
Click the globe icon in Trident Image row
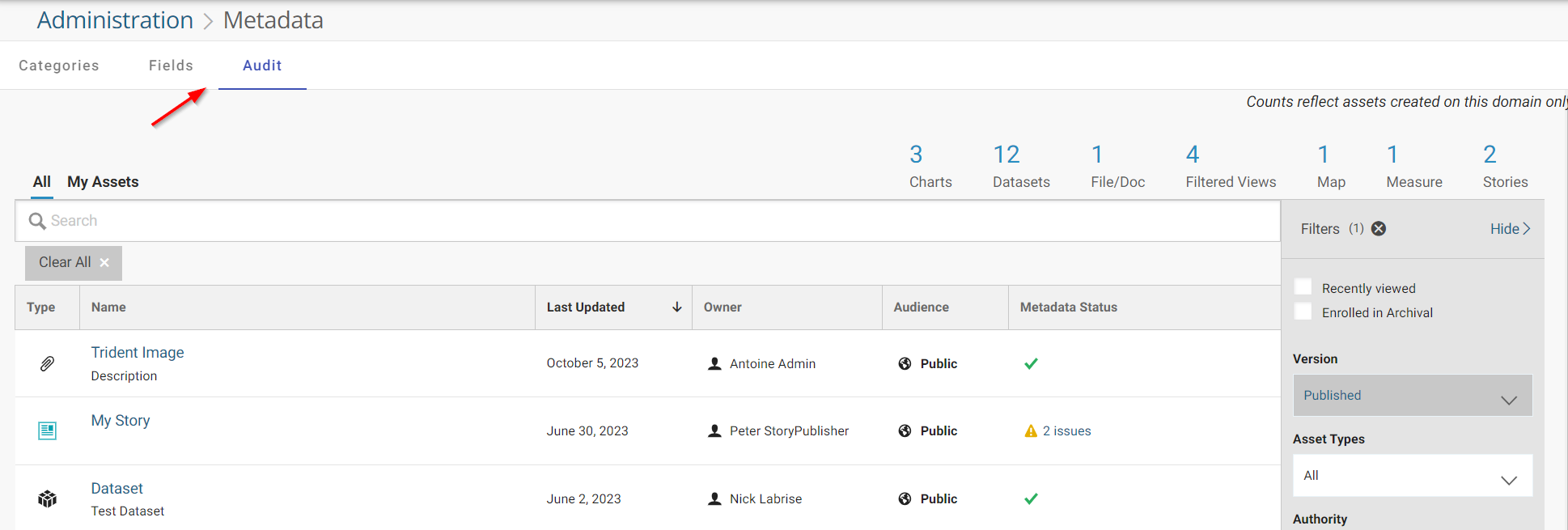[905, 364]
